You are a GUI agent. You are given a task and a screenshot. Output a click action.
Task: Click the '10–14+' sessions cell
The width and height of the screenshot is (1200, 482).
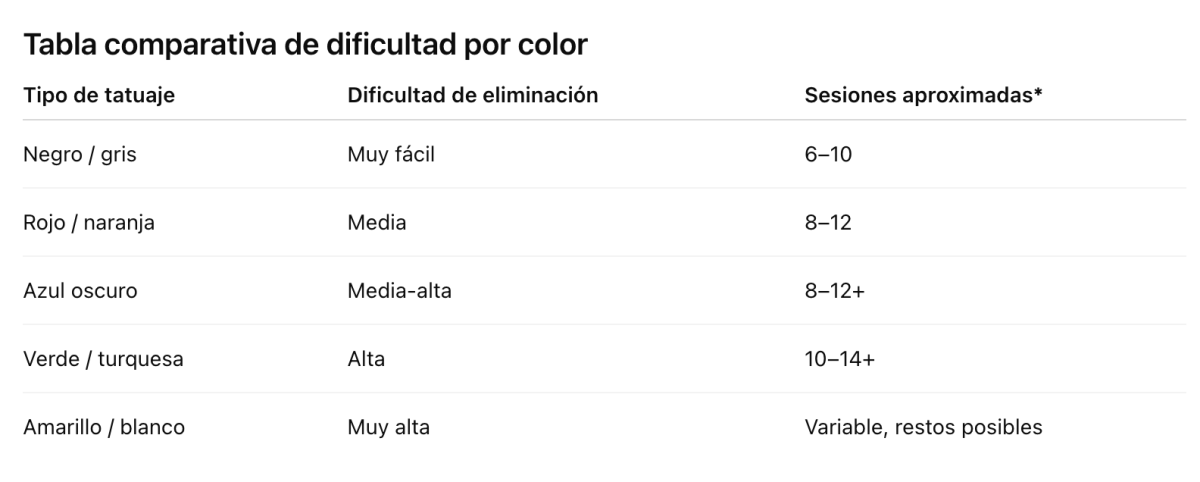point(839,359)
